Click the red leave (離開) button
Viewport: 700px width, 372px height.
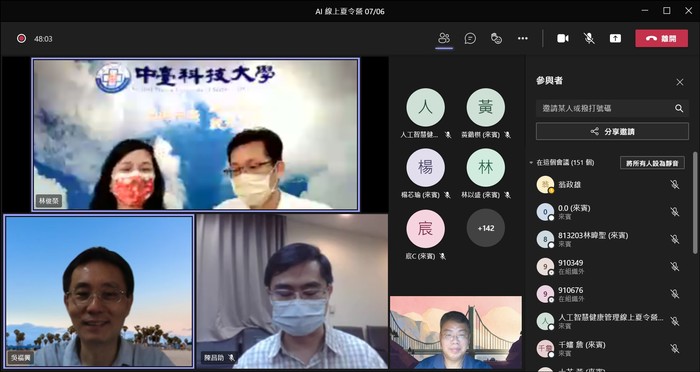point(661,38)
